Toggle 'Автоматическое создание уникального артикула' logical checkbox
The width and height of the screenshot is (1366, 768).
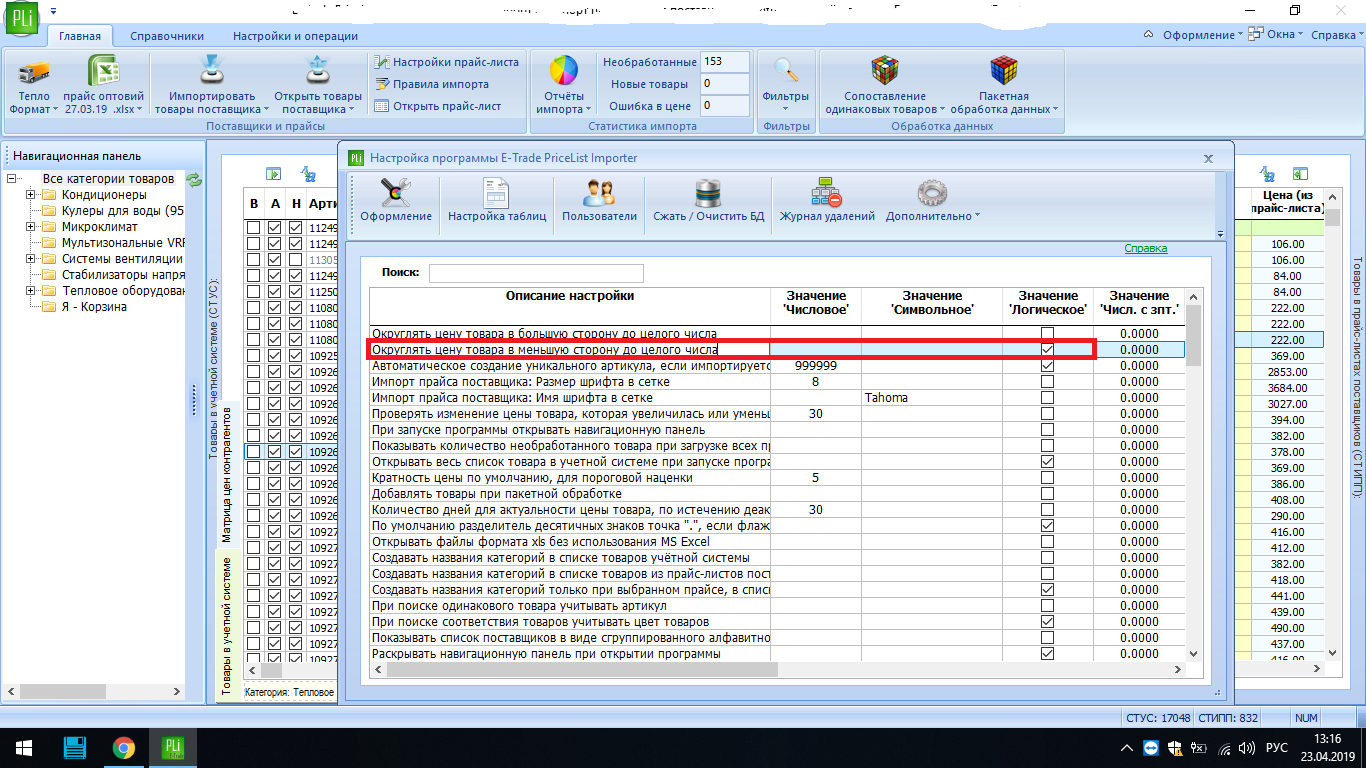1047,366
